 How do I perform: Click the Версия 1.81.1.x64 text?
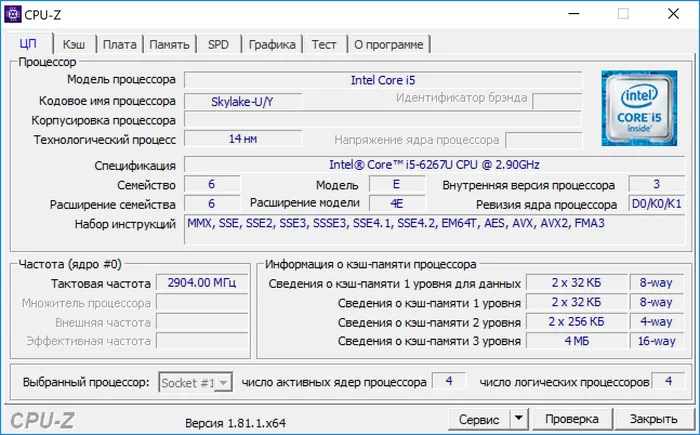pos(235,422)
